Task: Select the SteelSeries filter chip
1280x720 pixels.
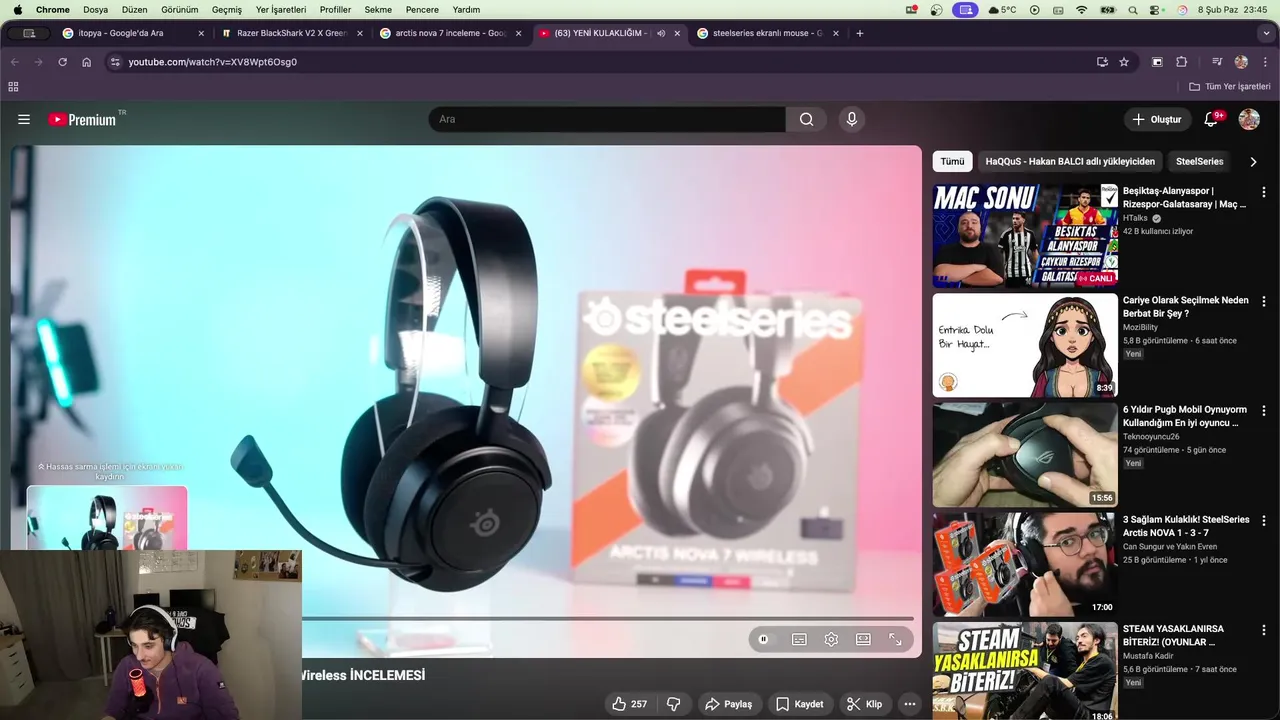Action: 1199,161
